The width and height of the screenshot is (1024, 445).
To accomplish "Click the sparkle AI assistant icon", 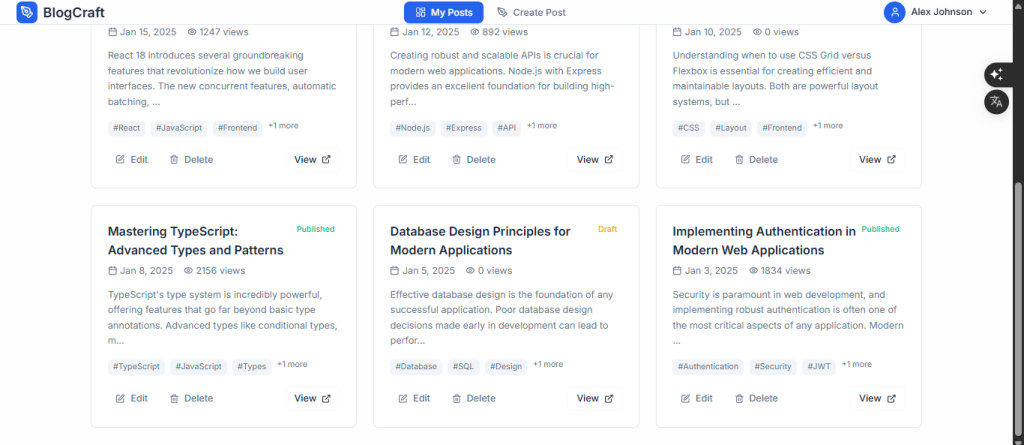I will pyautogui.click(x=996, y=75).
